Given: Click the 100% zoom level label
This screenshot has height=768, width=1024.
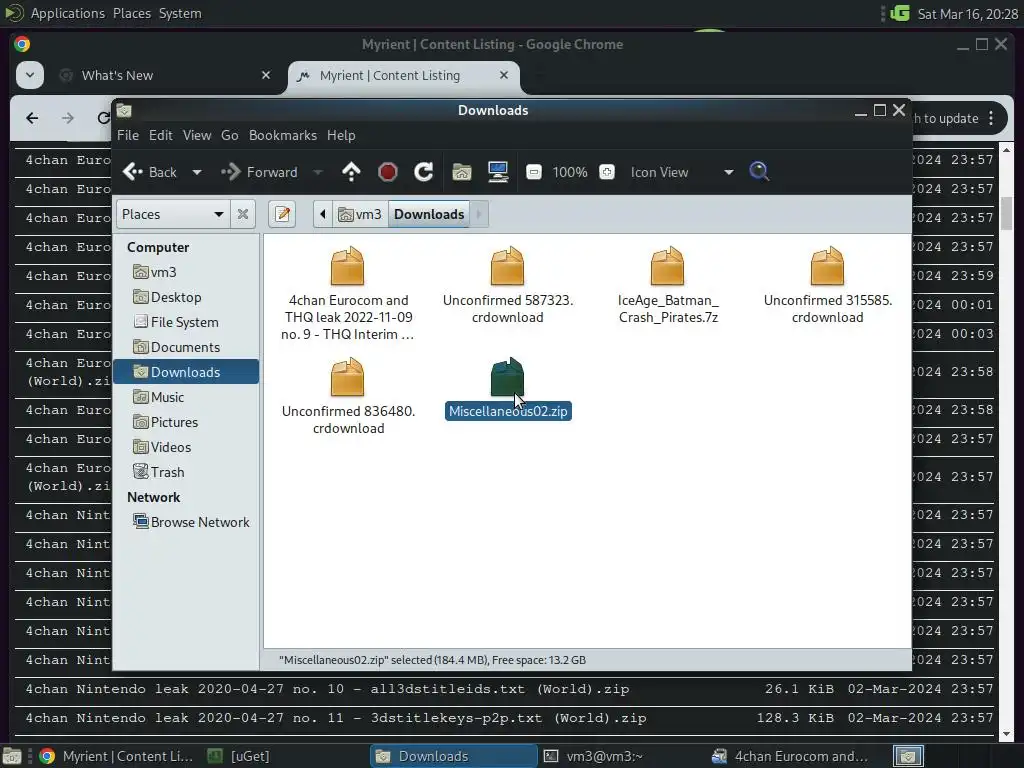Looking at the screenshot, I should [569, 172].
